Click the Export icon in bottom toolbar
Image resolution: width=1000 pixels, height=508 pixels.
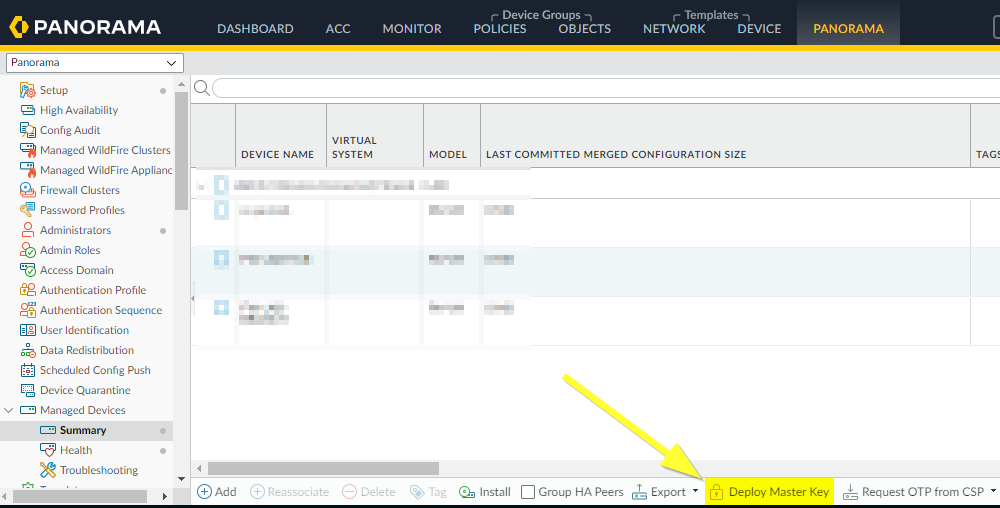pos(639,491)
